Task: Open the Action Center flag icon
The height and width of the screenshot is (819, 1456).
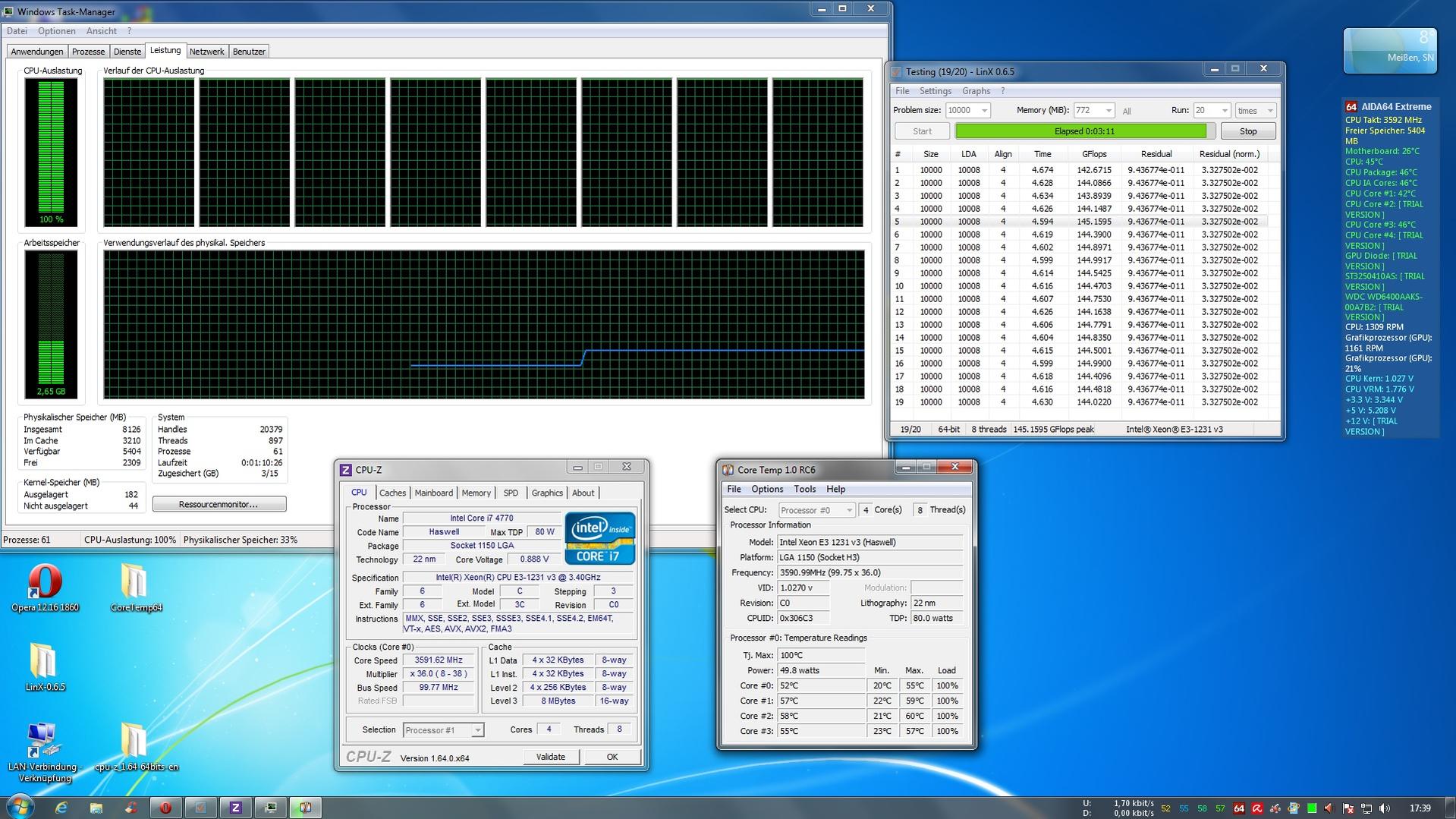Action: [x=1348, y=808]
